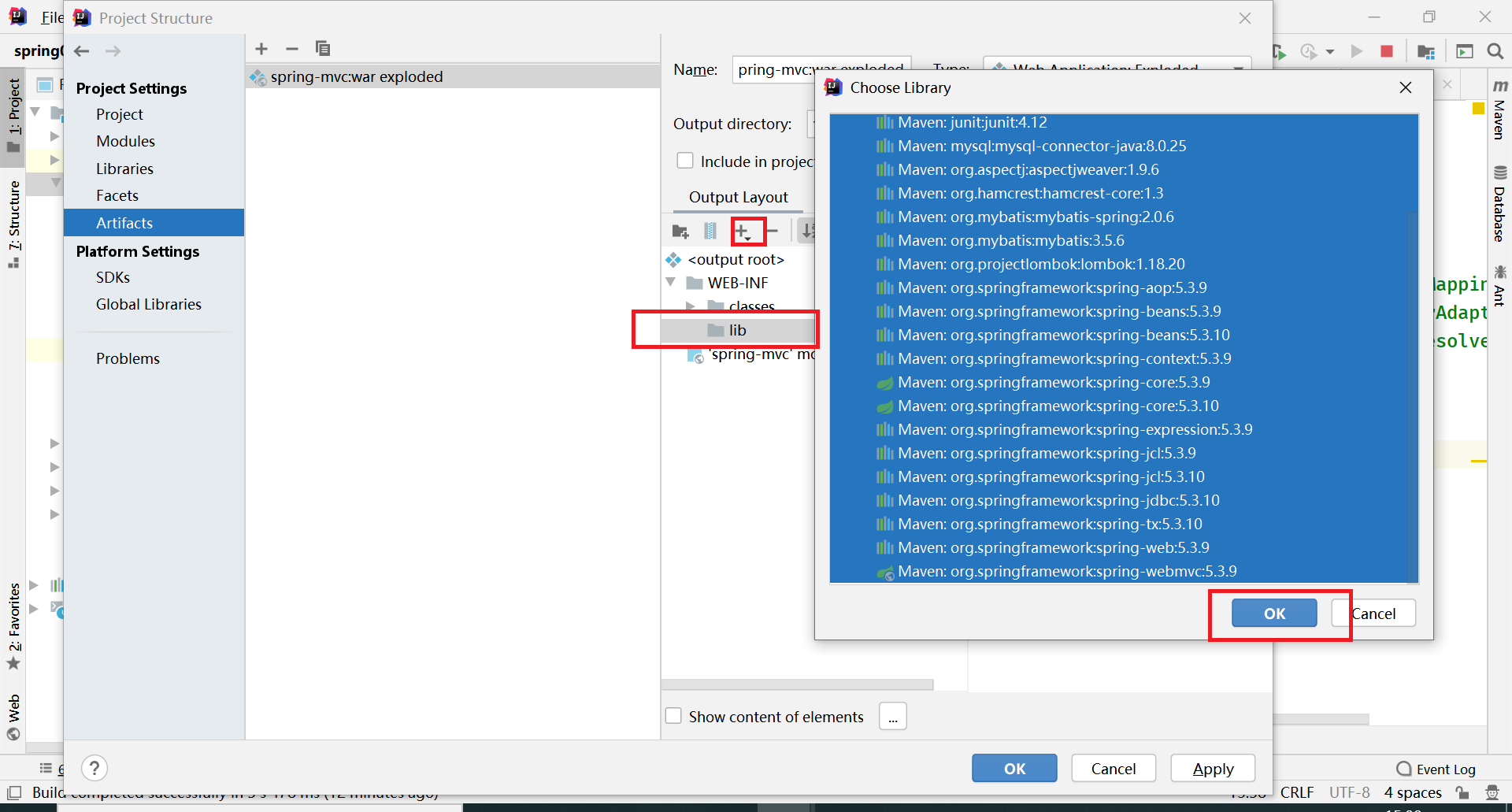Select SDKs under Platform Settings
Image resolution: width=1512 pixels, height=812 pixels.
pos(113,277)
